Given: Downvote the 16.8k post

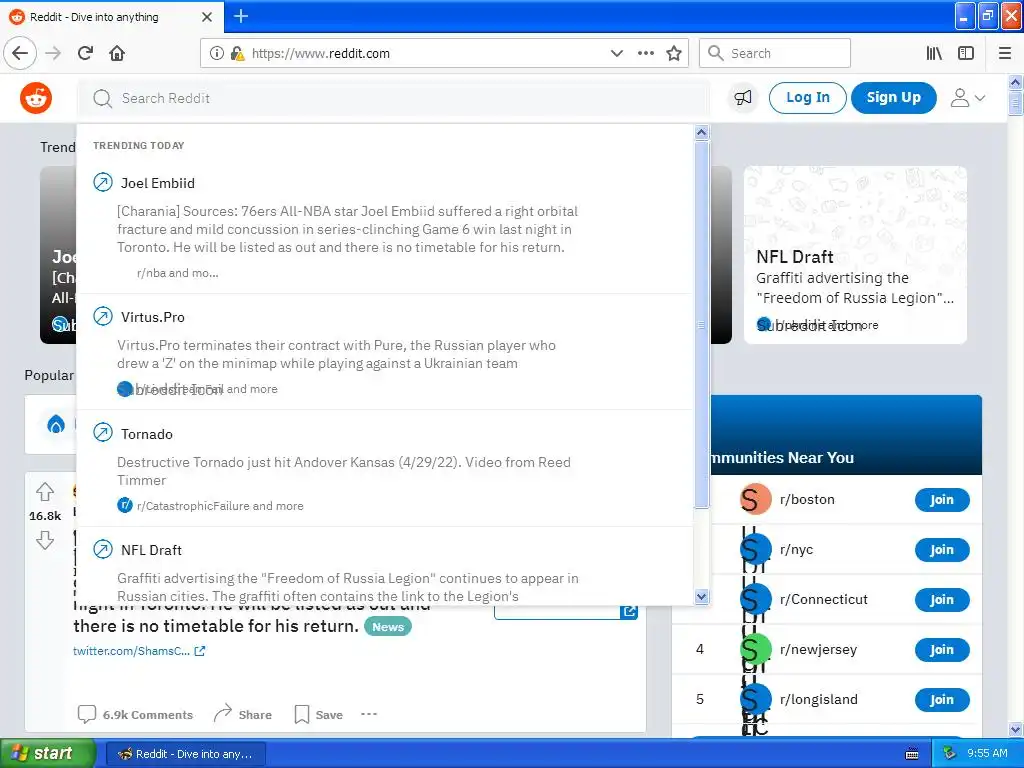Looking at the screenshot, I should click(x=45, y=540).
